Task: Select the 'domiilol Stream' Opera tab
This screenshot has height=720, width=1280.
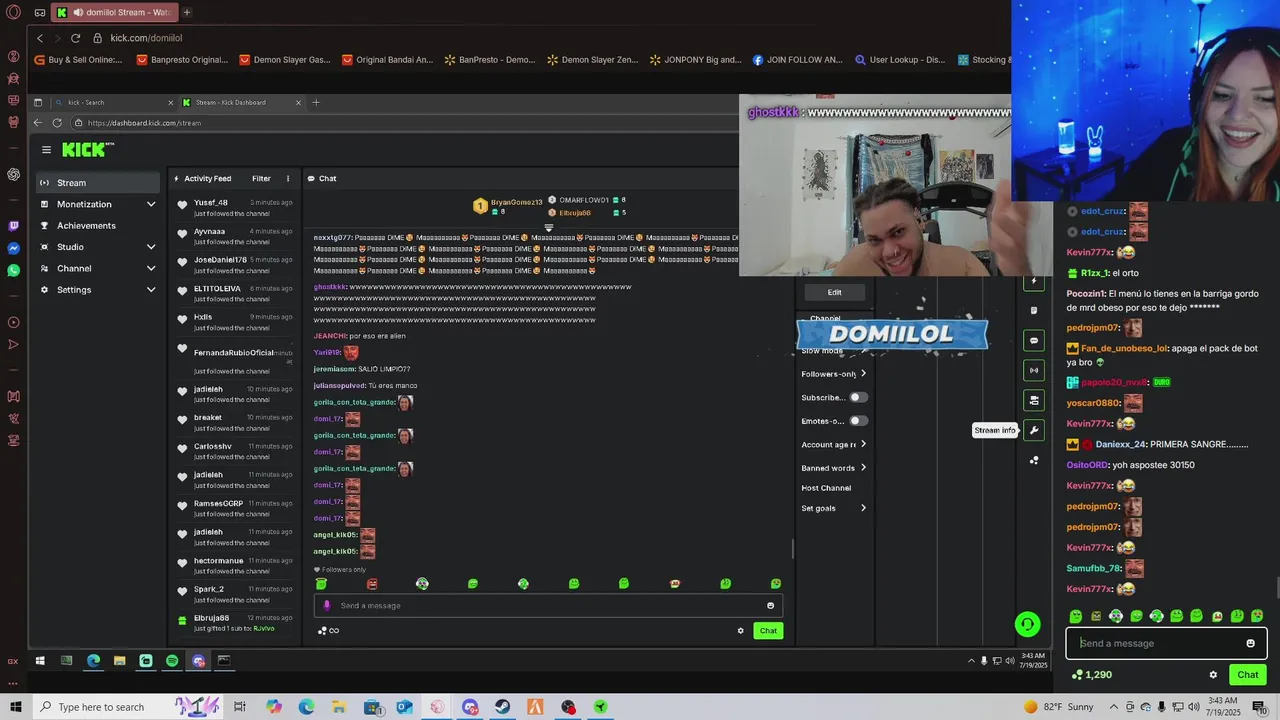Action: coord(113,12)
